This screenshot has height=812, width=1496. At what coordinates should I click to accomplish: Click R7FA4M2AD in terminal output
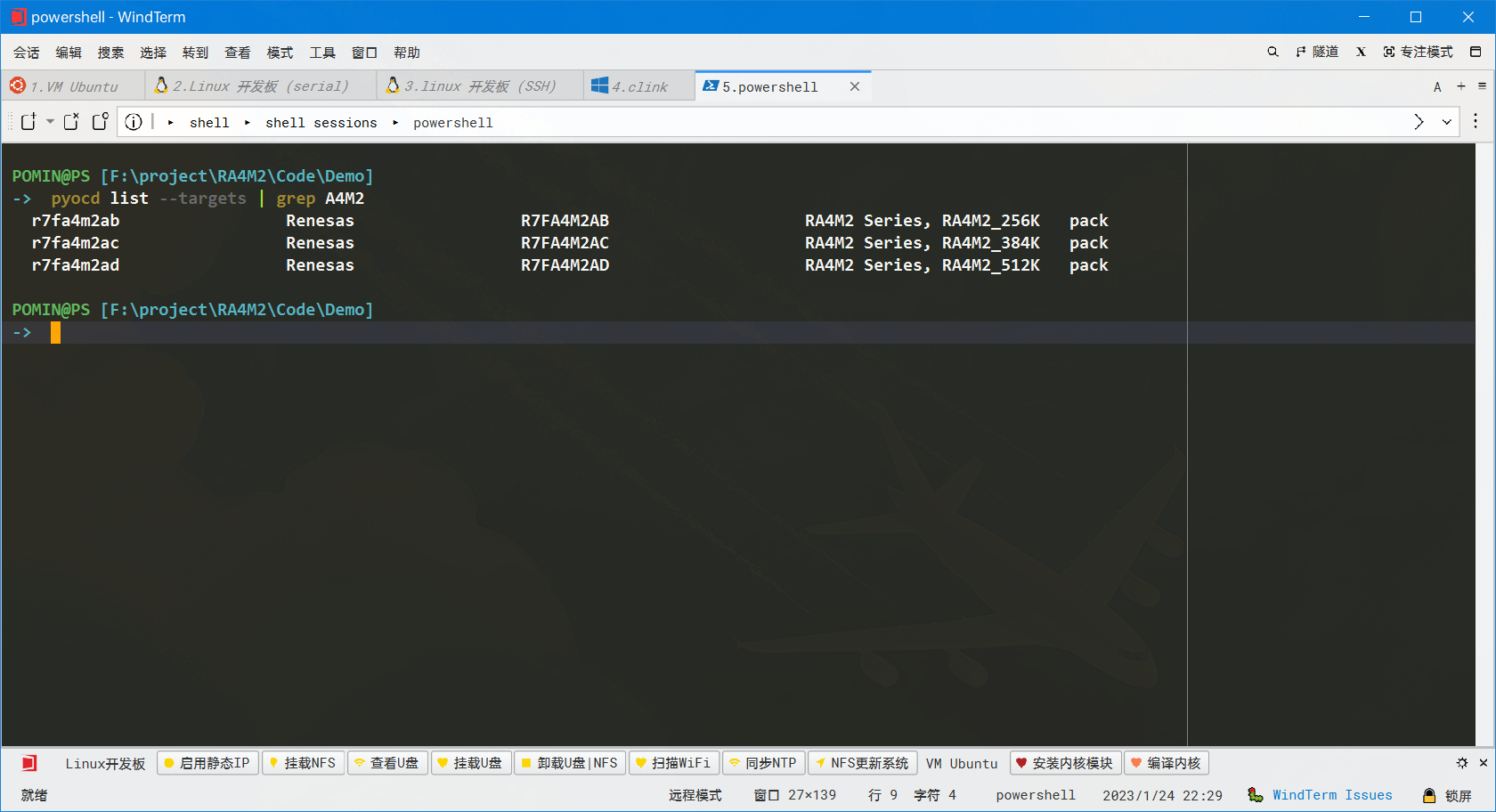click(565, 265)
